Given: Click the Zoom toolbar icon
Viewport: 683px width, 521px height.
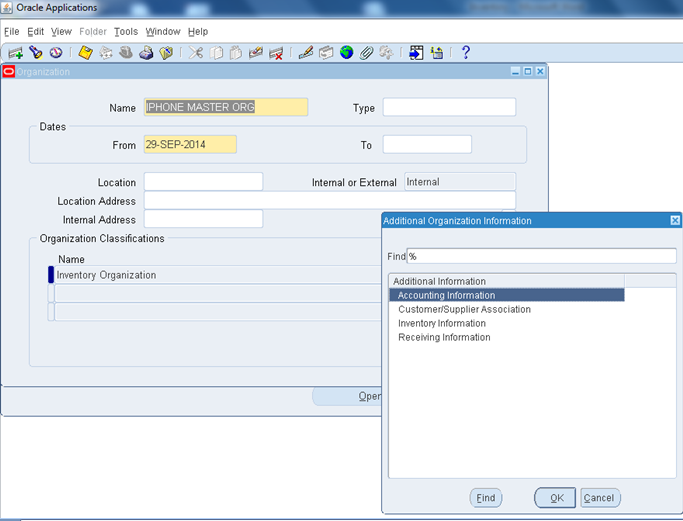Looking at the screenshot, I should [x=326, y=53].
